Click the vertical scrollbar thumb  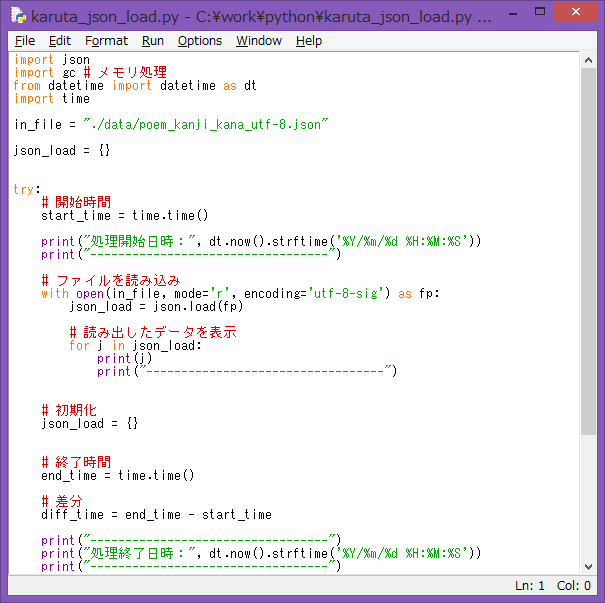click(588, 250)
